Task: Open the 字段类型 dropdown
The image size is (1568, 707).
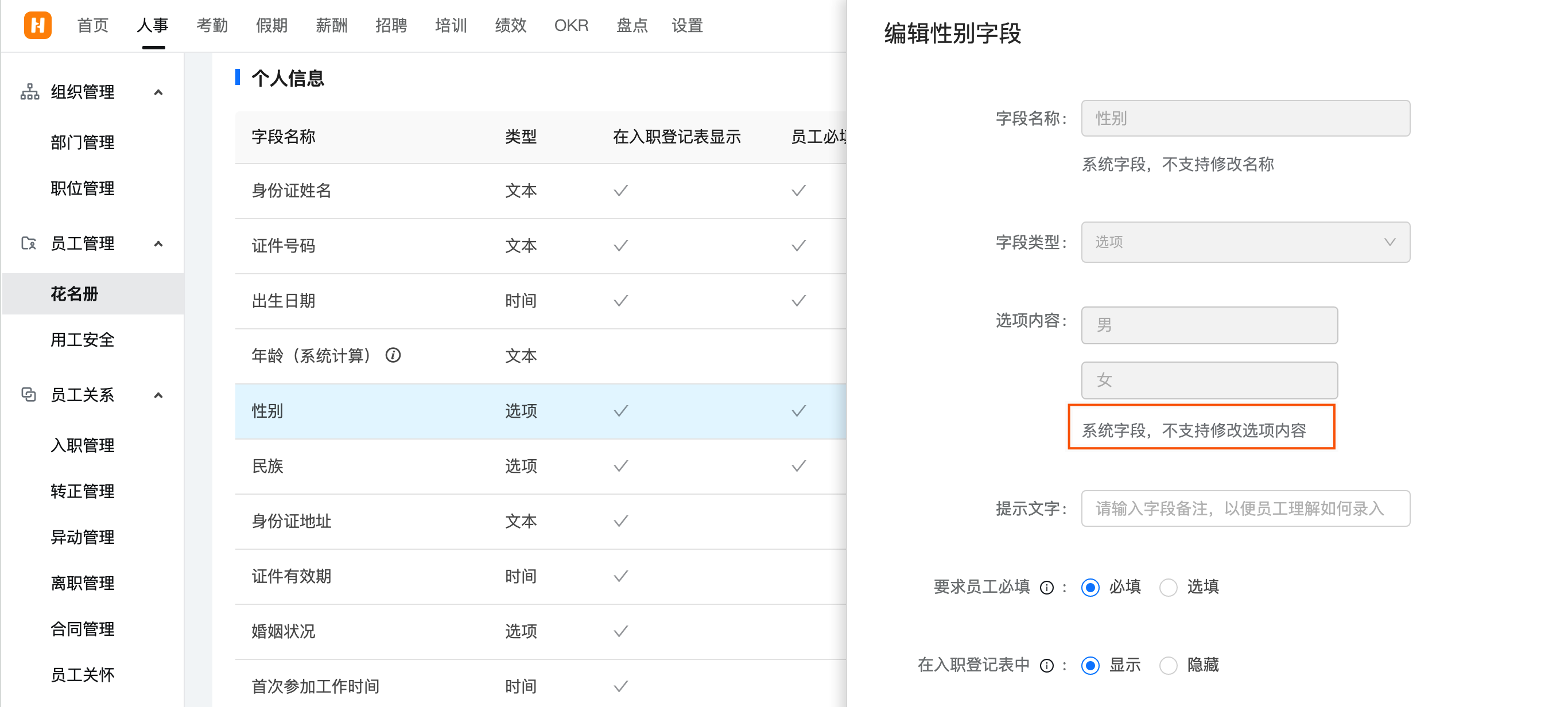Action: coord(1245,242)
